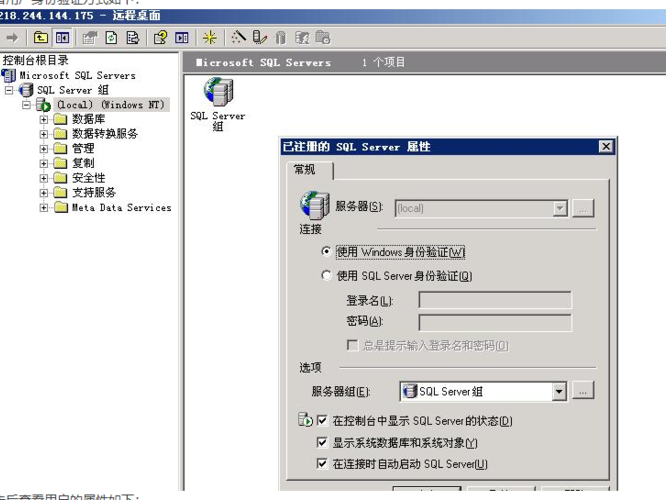This screenshot has width=666, height=500.
Task: Open the 服务器 (local) dropdown arrow
Action: [x=560, y=208]
